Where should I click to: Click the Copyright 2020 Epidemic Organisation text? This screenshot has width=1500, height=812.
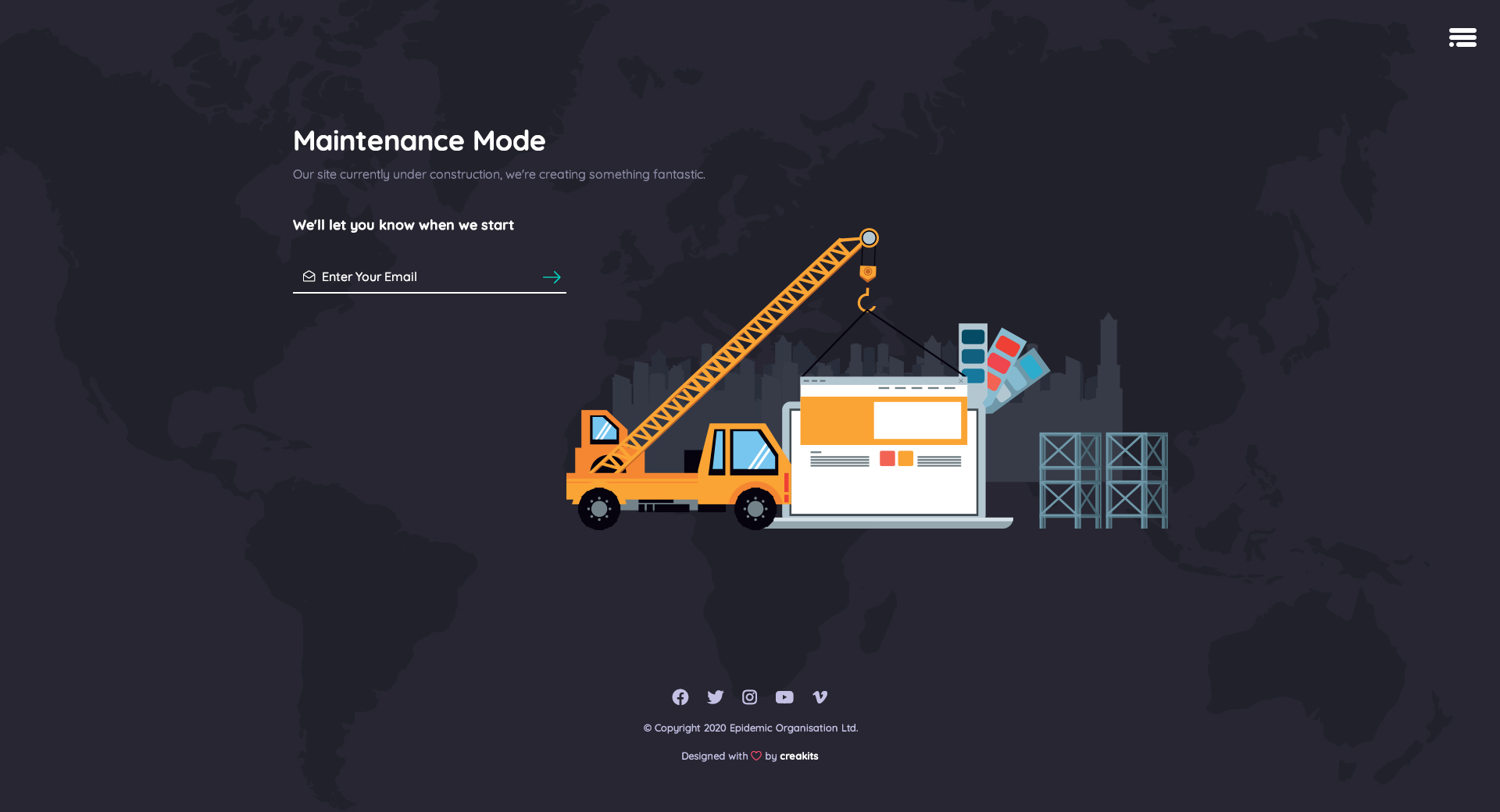click(x=751, y=728)
